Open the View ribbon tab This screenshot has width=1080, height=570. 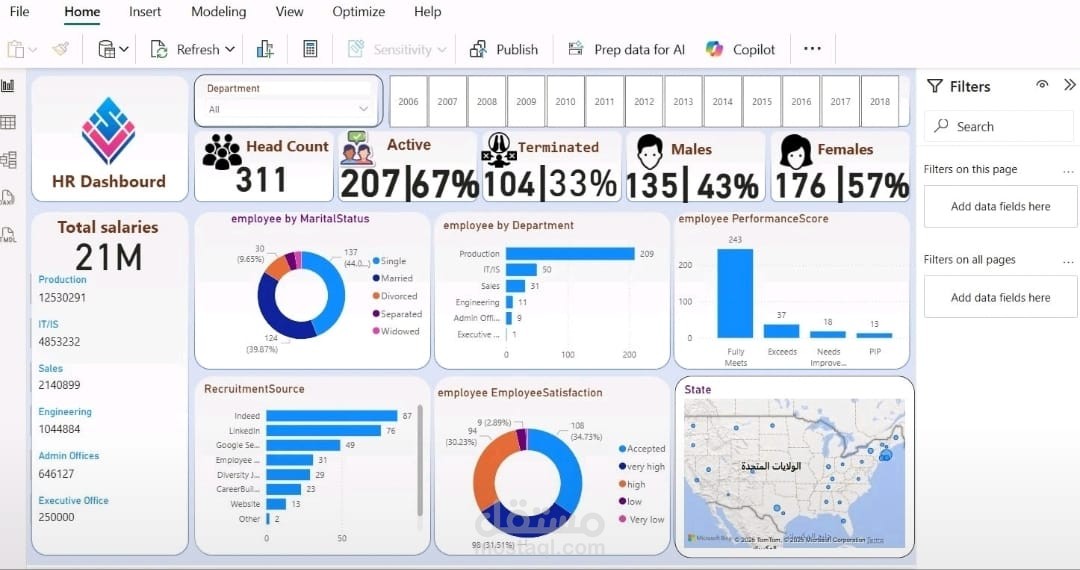point(289,12)
